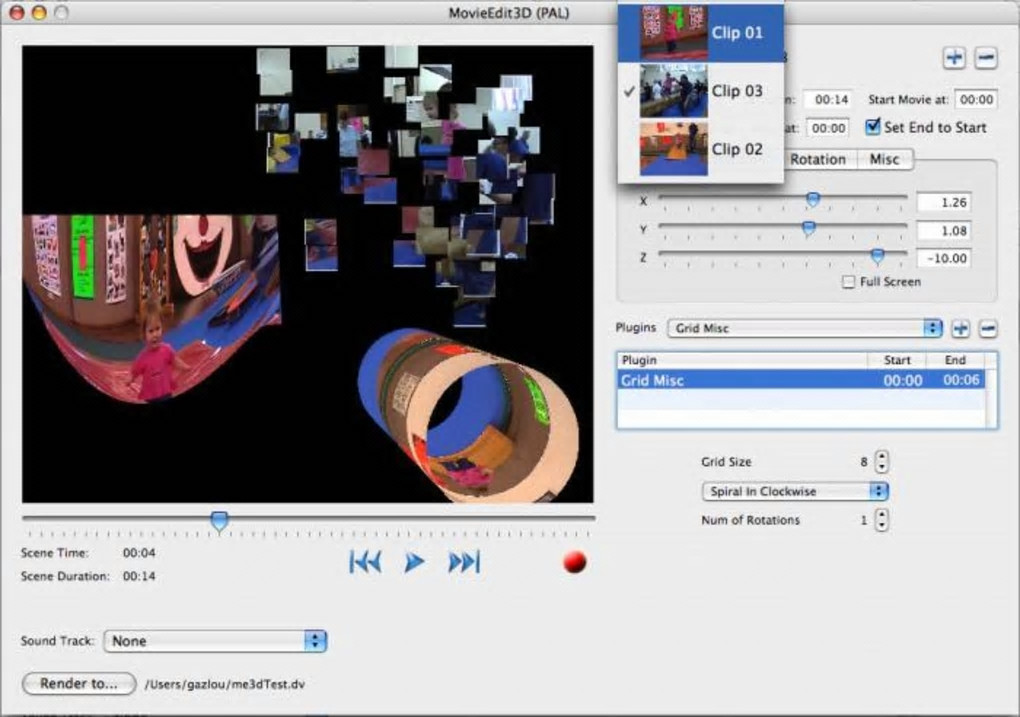Open the Spiral In Clockwise dropdown
The image size is (1020, 717).
point(795,491)
